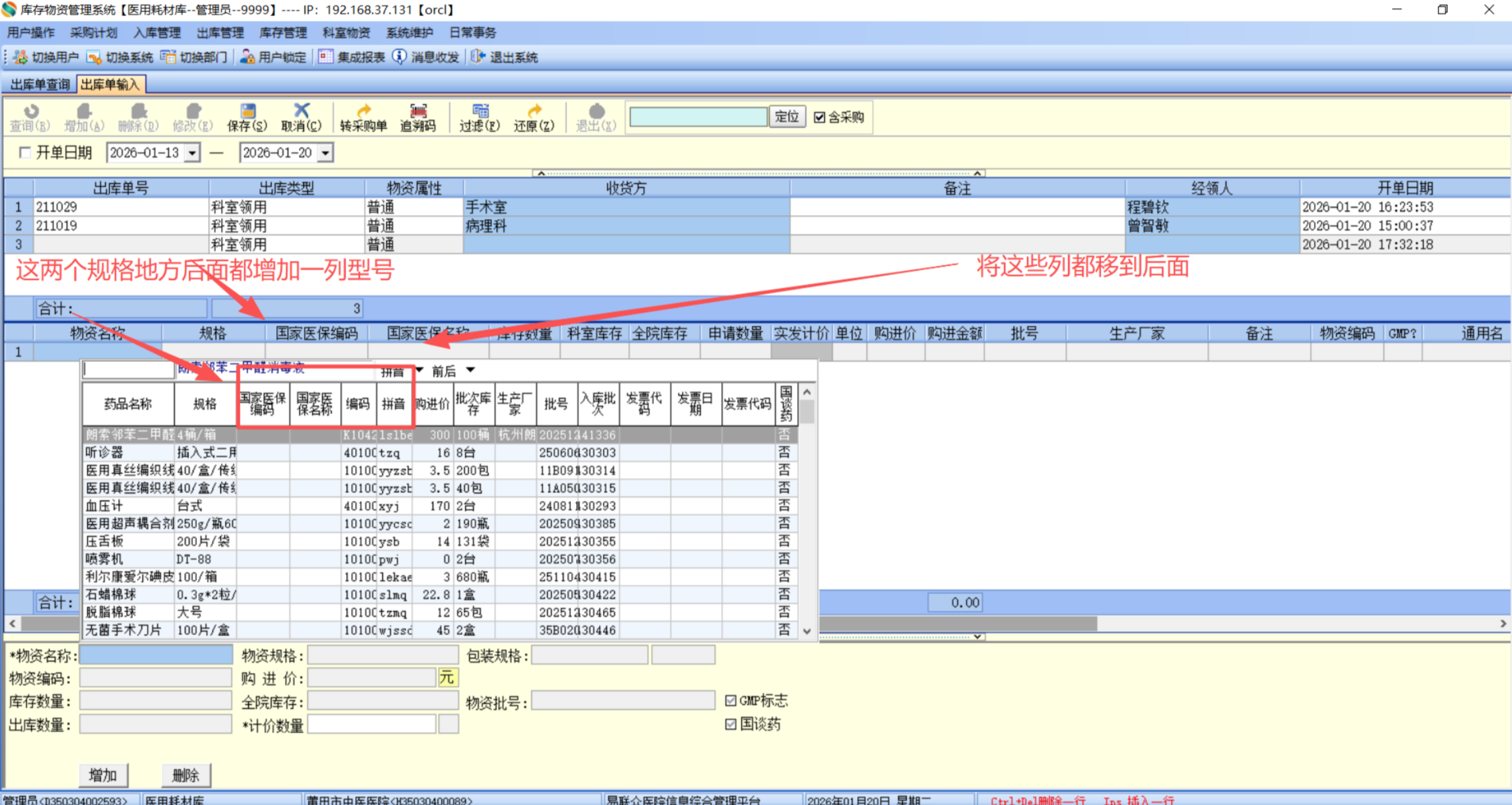Click the 取消(C) cancel icon
Image resolution: width=1512 pixels, height=805 pixels.
point(301,111)
